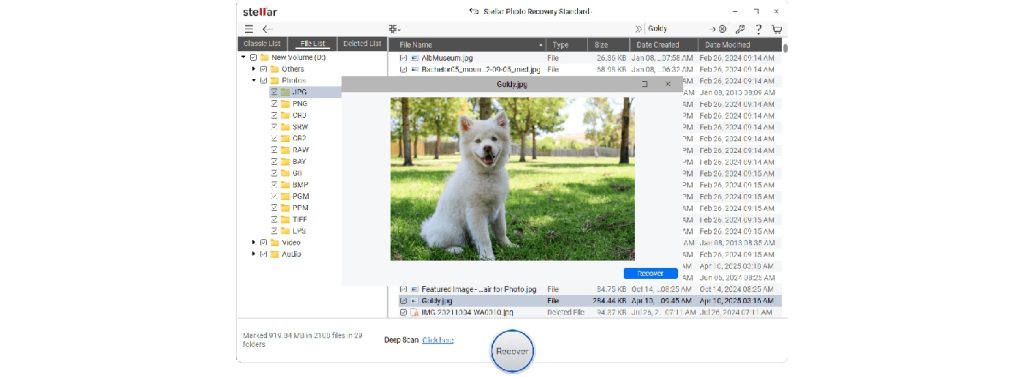This screenshot has width=1024, height=377.
Task: Switch to the Deleted List tab
Action: click(362, 44)
